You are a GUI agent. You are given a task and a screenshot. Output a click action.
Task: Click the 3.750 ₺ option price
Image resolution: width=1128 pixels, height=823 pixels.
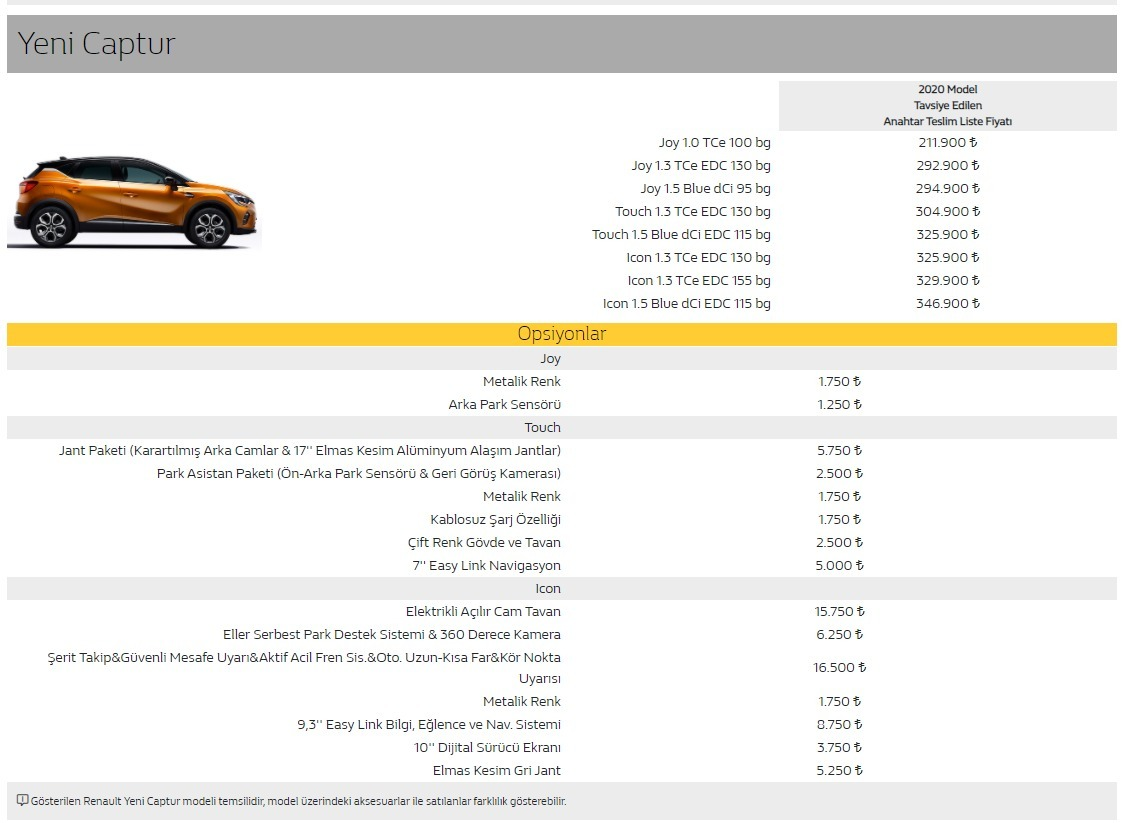pyautogui.click(x=839, y=747)
